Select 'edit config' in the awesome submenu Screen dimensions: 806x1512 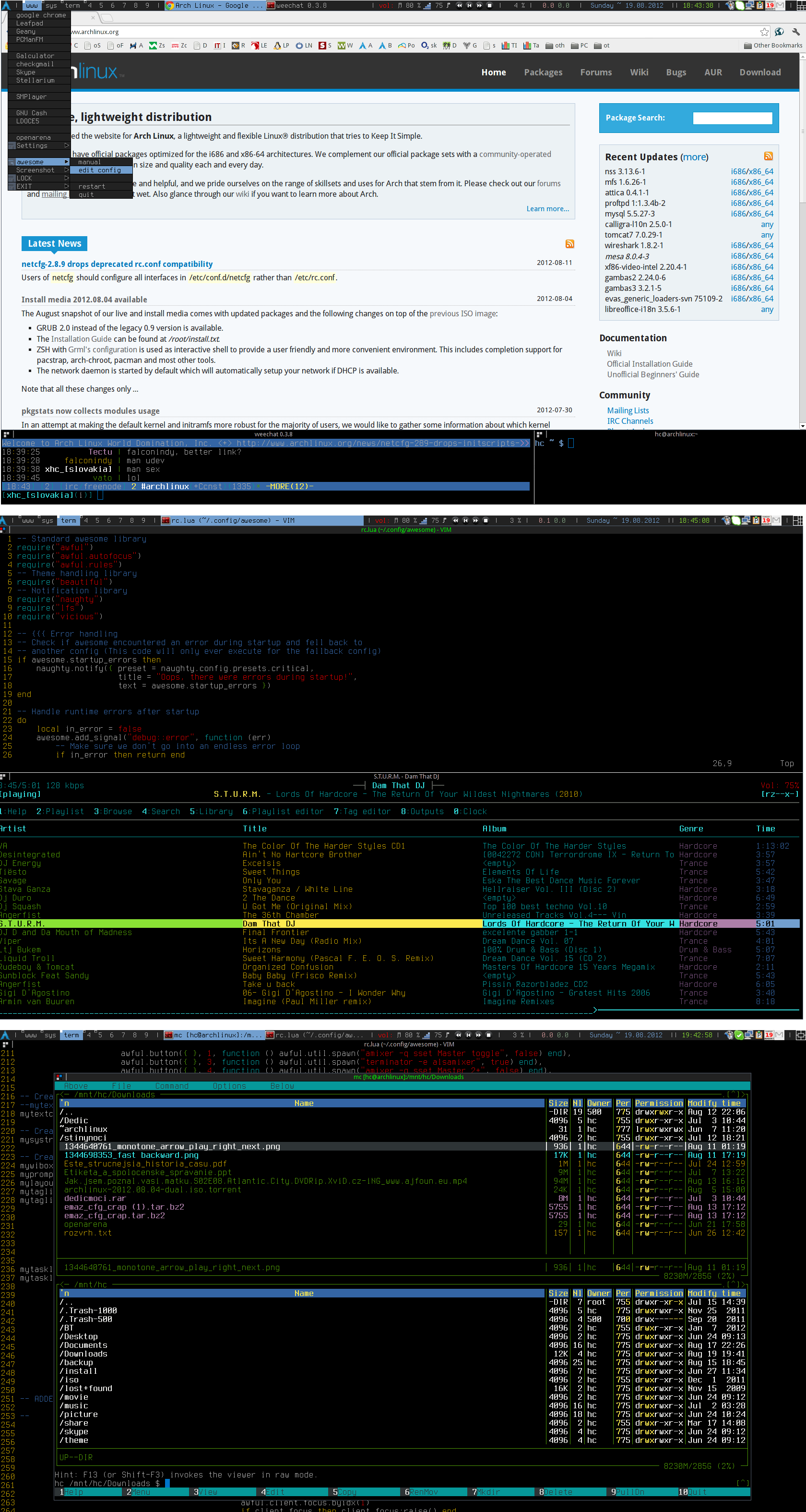pos(101,170)
